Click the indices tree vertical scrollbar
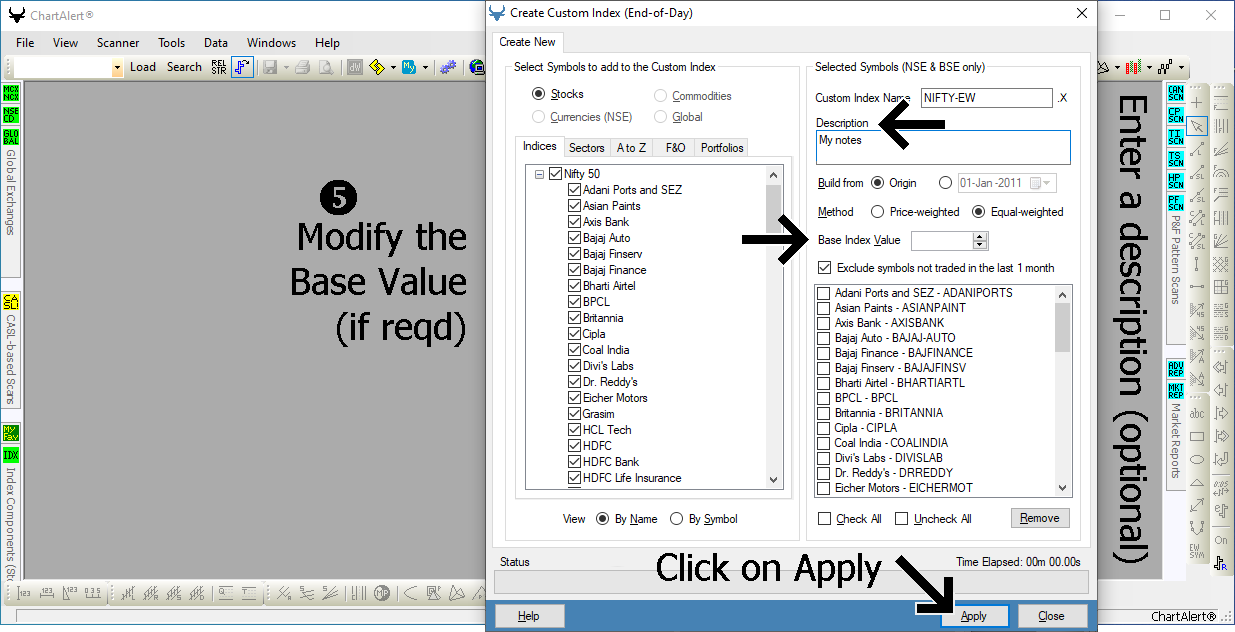Screen dimensions: 1235x632 point(773,327)
